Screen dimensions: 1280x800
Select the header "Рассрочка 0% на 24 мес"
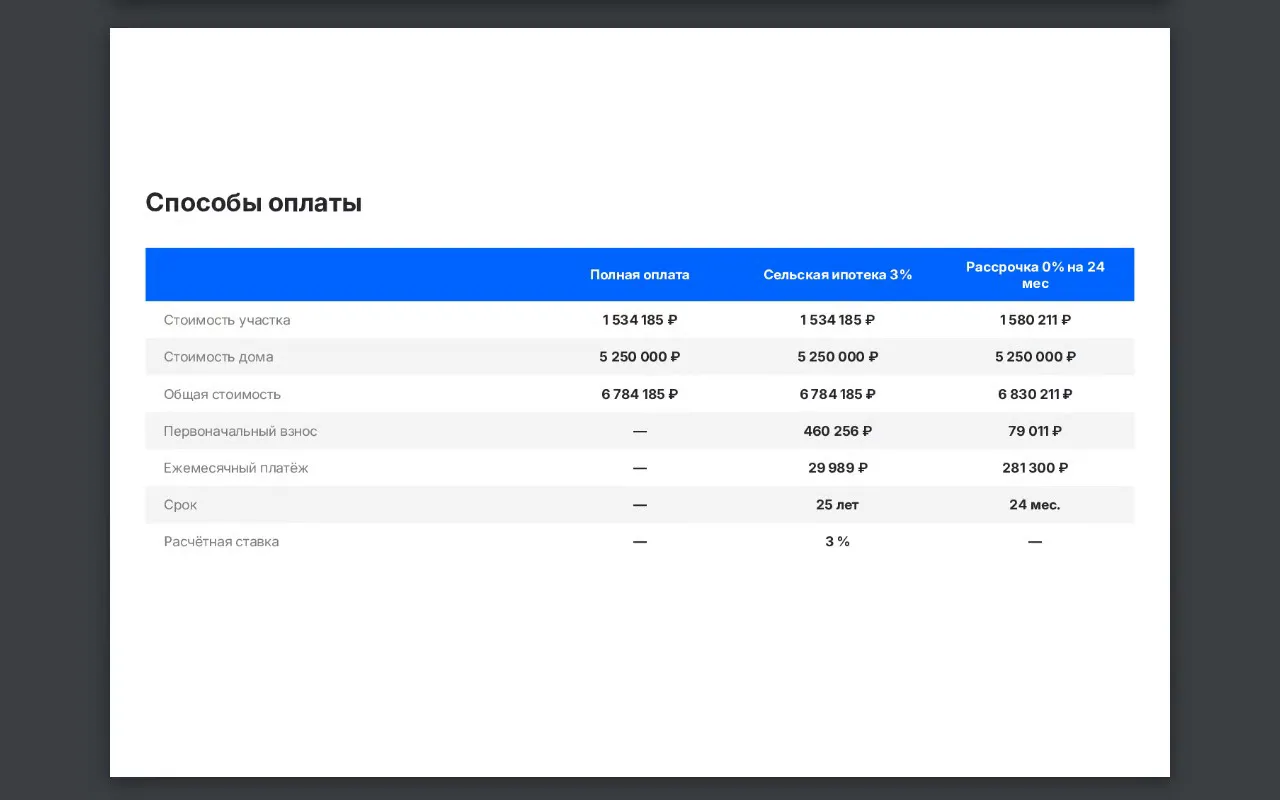(x=1035, y=275)
